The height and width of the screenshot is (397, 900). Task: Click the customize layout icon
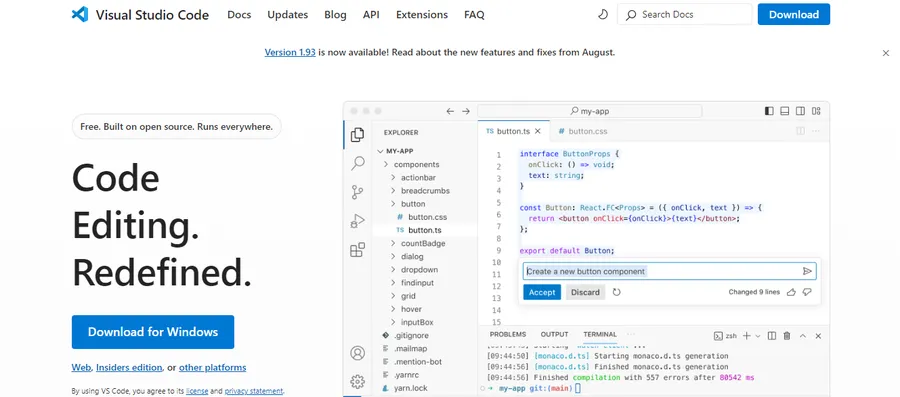pyautogui.click(x=816, y=111)
